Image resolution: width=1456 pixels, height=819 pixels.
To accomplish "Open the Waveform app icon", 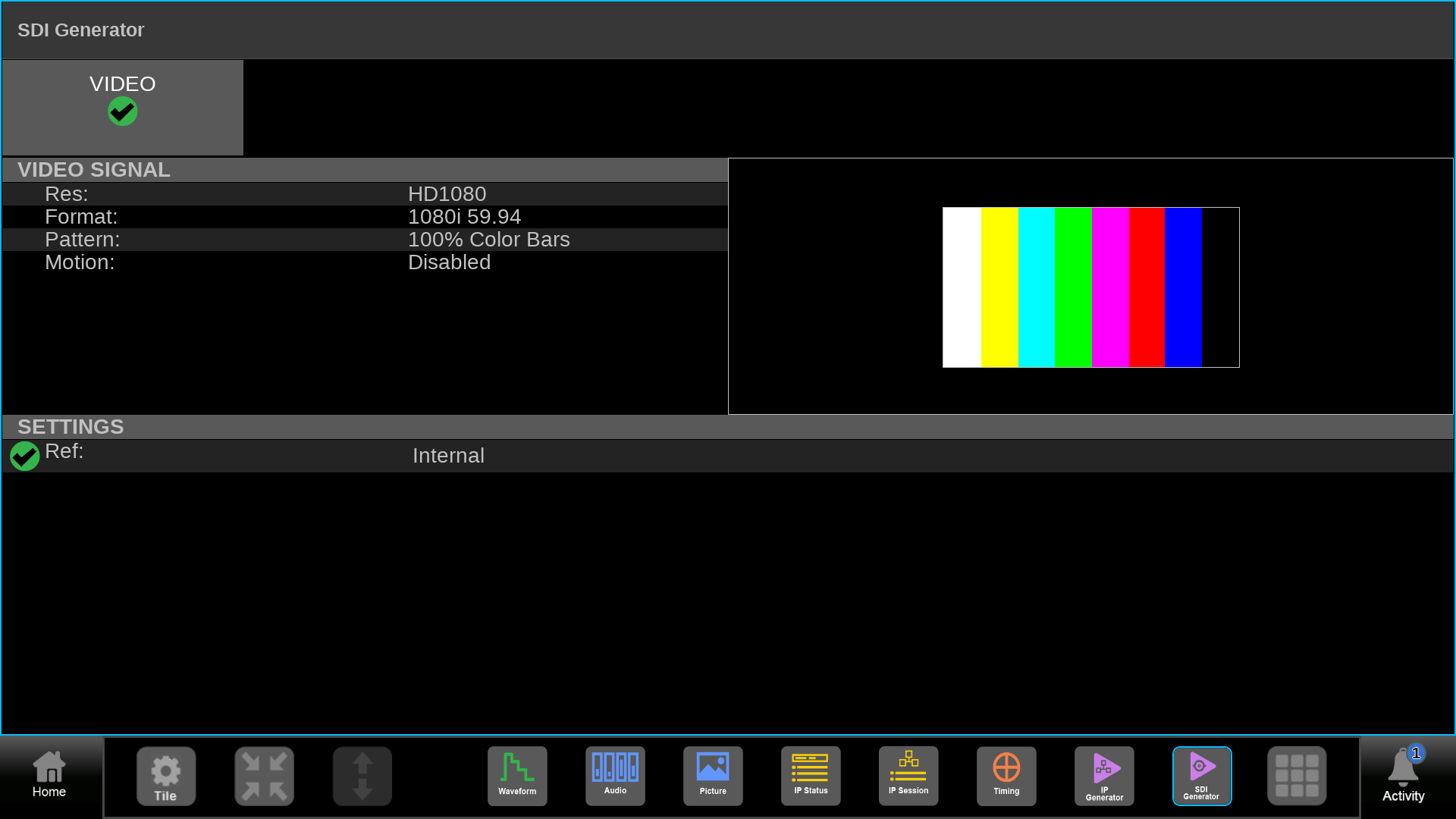I will 517,776.
